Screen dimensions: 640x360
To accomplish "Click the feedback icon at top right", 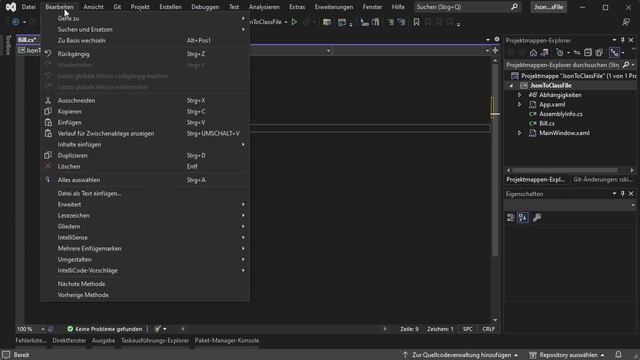I will tap(626, 22).
